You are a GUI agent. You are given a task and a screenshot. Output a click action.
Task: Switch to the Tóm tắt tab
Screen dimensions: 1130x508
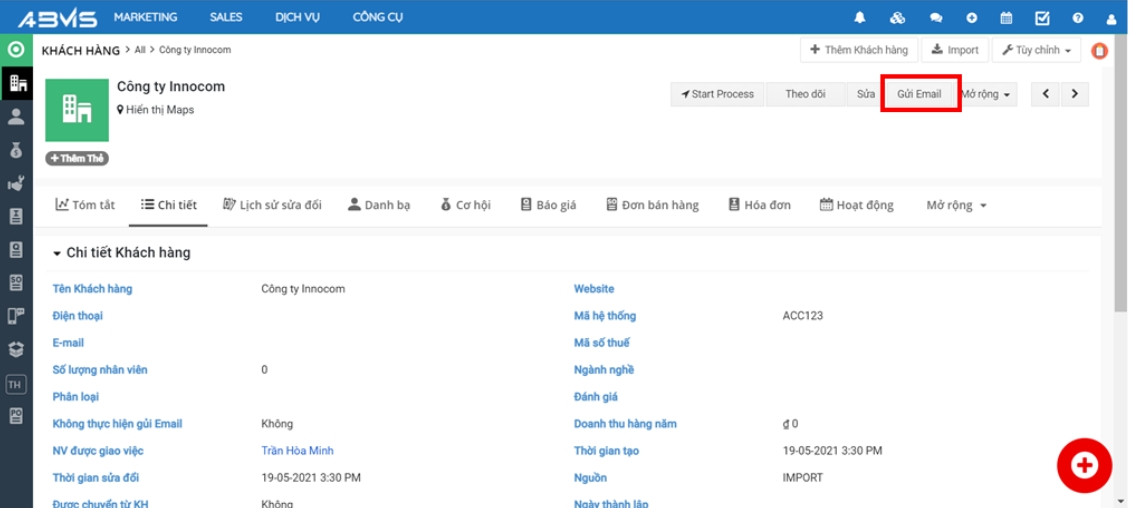pyautogui.click(x=85, y=205)
